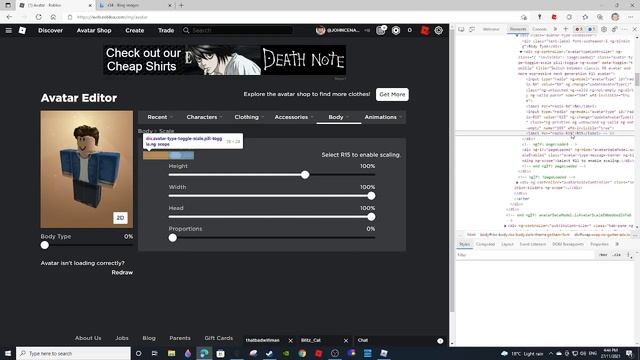
Task: Click the Redraw avatar link
Action: coord(122,272)
